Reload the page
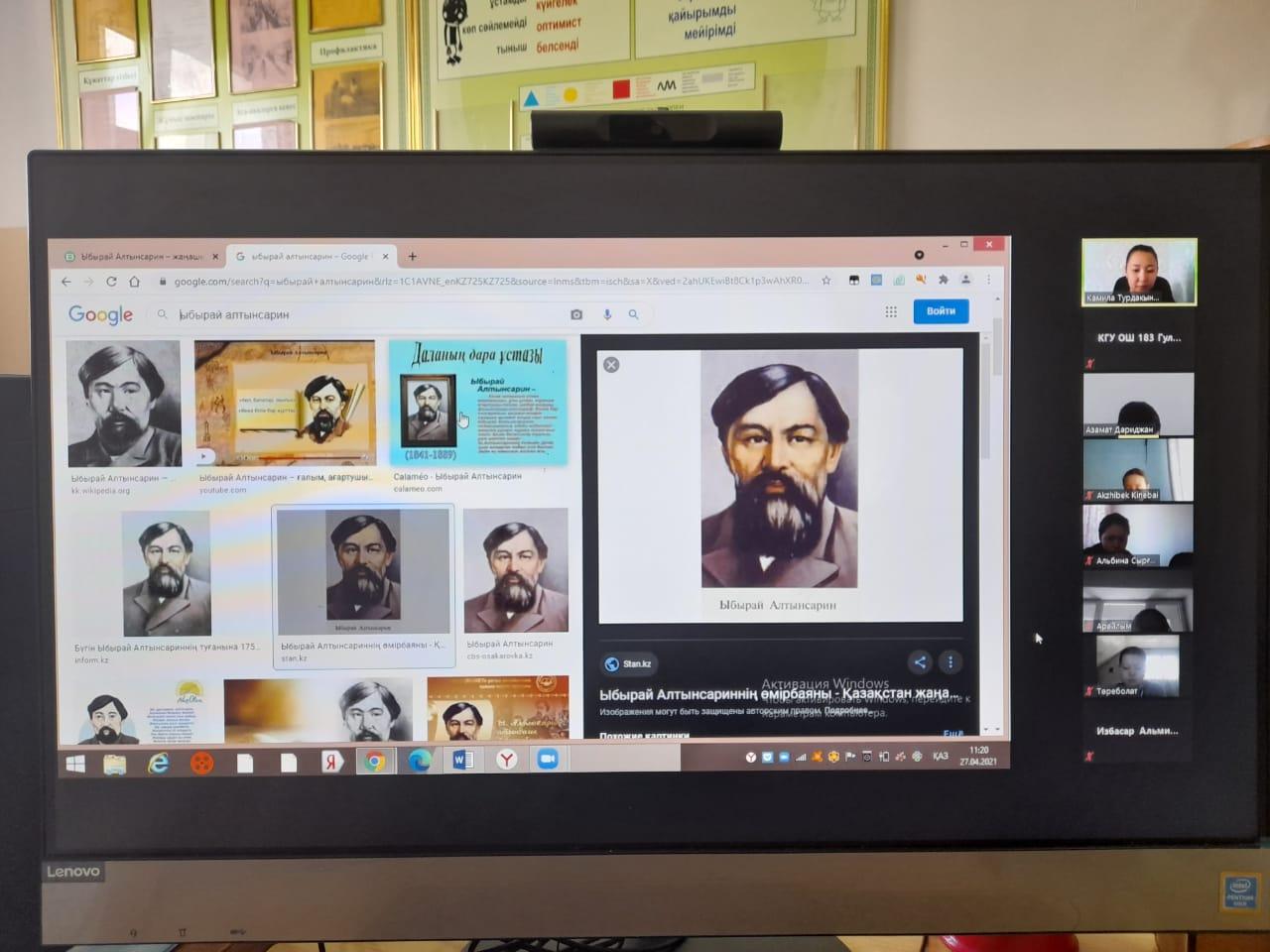This screenshot has height=952, width=1270. click(111, 282)
